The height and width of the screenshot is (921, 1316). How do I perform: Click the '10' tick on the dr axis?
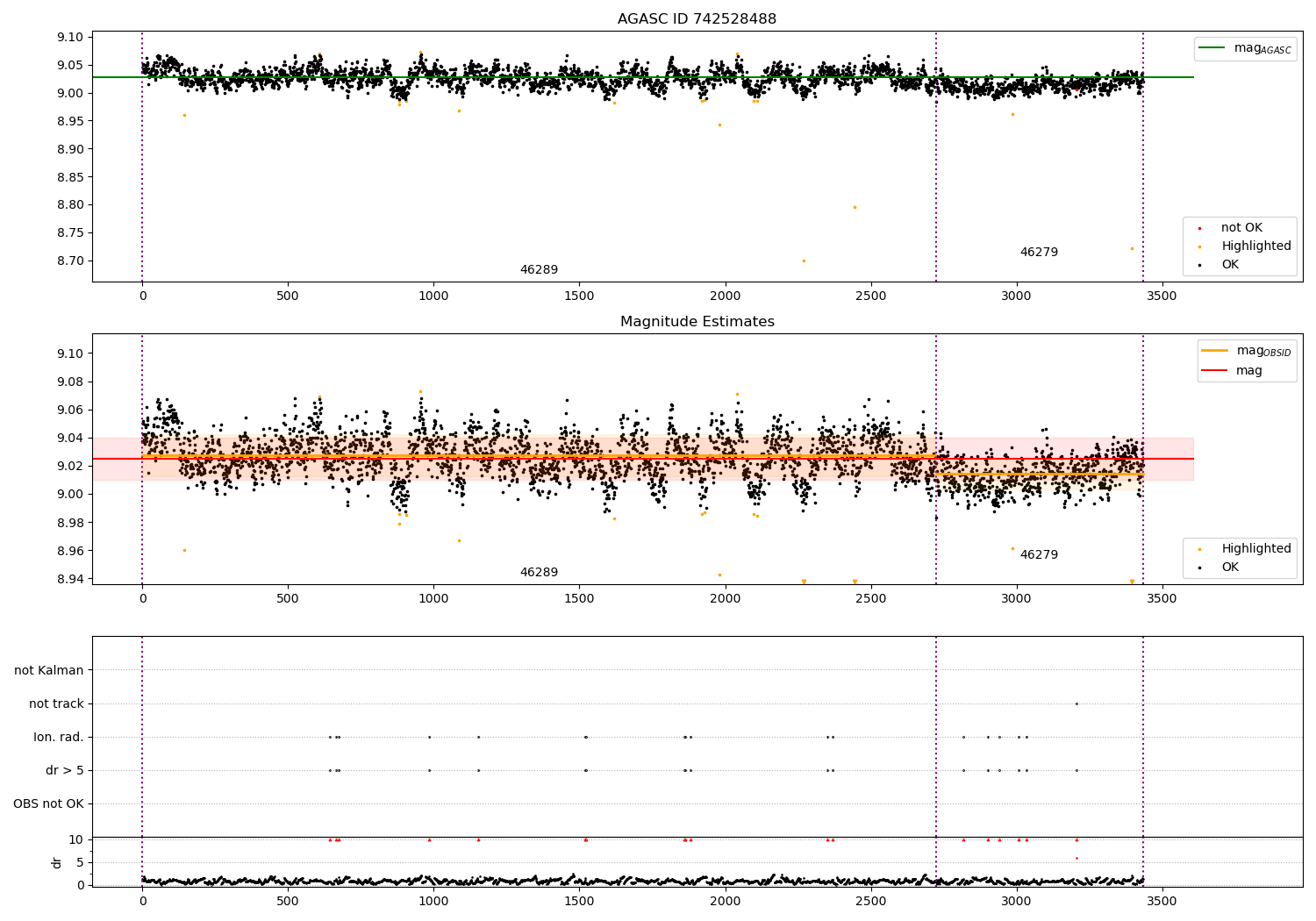pos(76,840)
